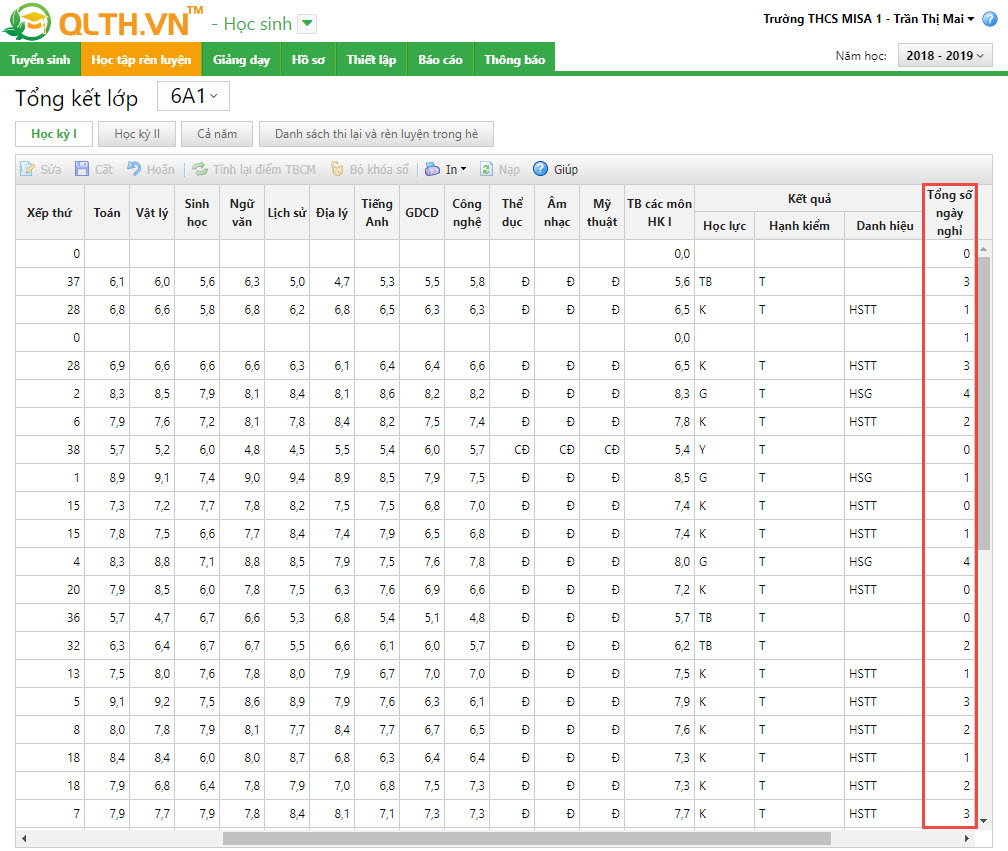The width and height of the screenshot is (1008, 851).
Task: Open the 6A1 class dropdown
Action: [194, 96]
